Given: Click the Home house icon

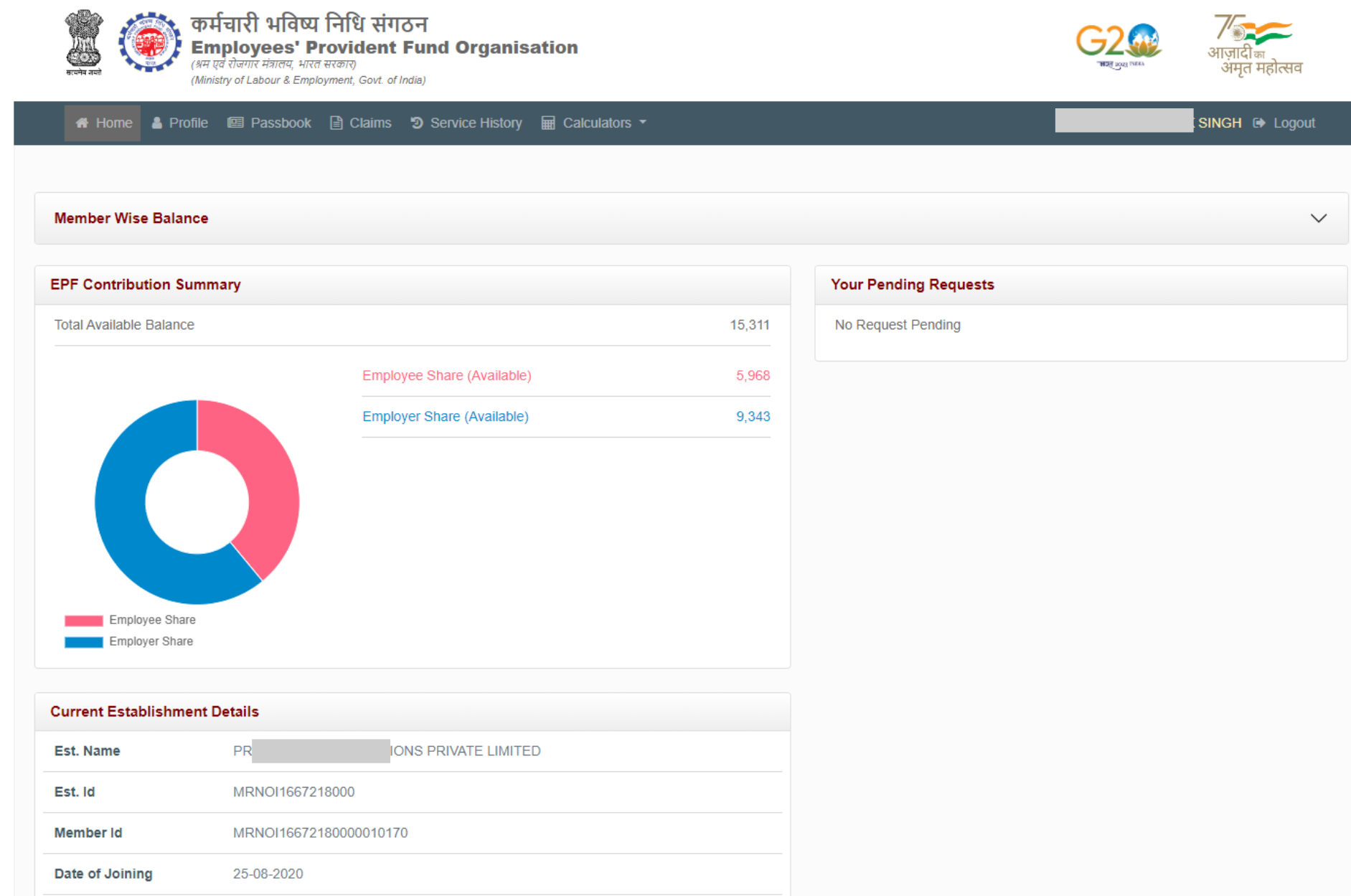Looking at the screenshot, I should (x=82, y=123).
